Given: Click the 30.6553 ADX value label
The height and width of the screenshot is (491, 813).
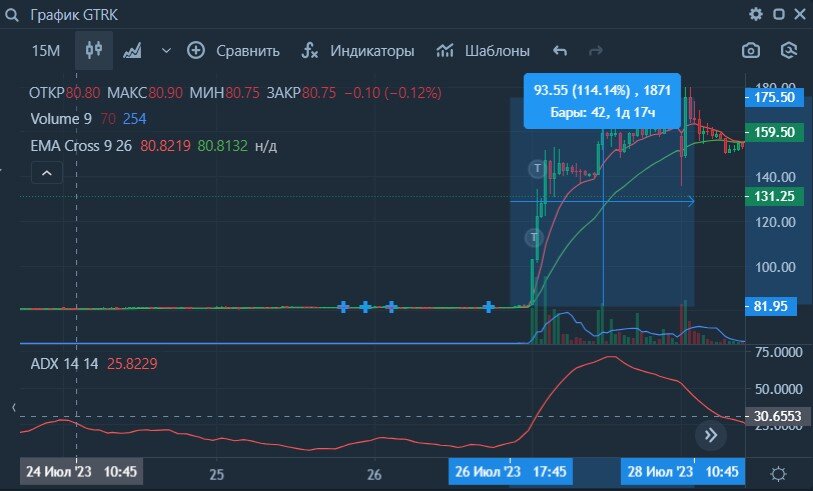Looking at the screenshot, I should click(777, 416).
